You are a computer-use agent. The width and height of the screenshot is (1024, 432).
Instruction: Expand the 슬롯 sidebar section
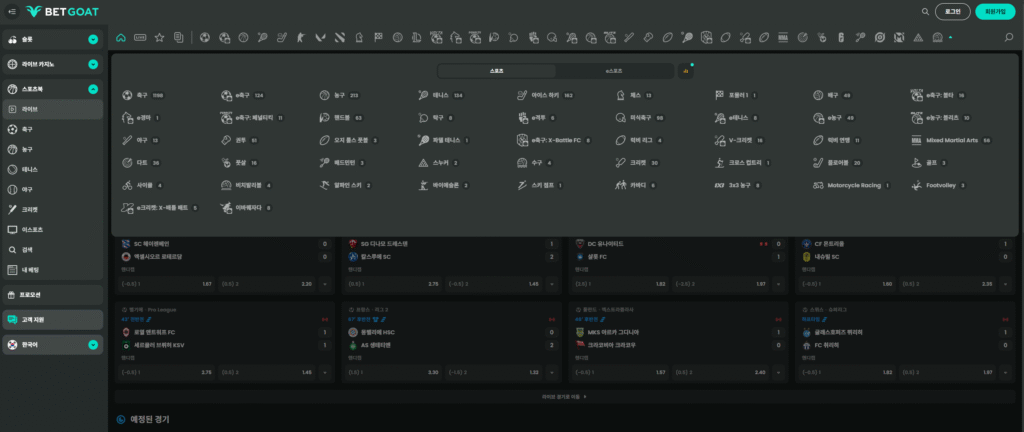click(x=92, y=40)
